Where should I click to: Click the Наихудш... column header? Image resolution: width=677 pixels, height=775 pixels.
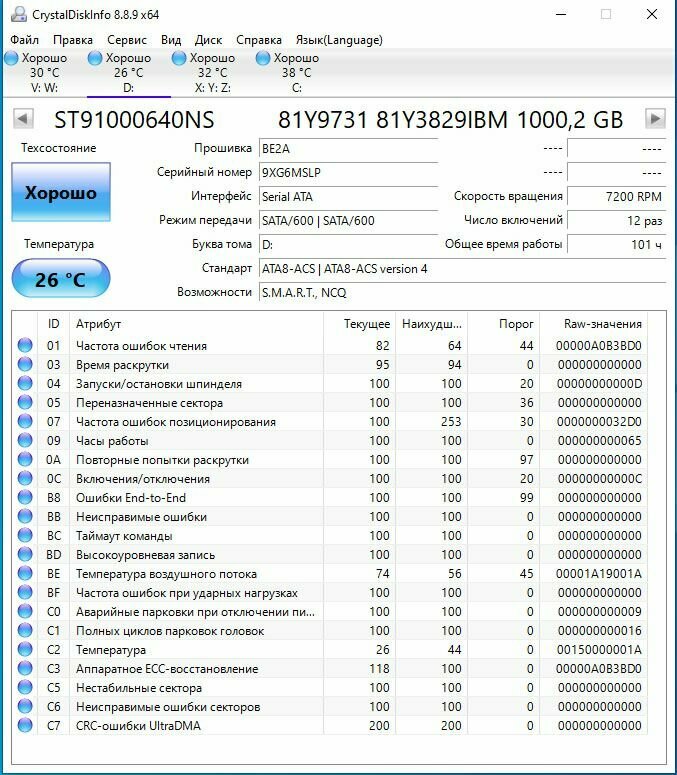[431, 324]
